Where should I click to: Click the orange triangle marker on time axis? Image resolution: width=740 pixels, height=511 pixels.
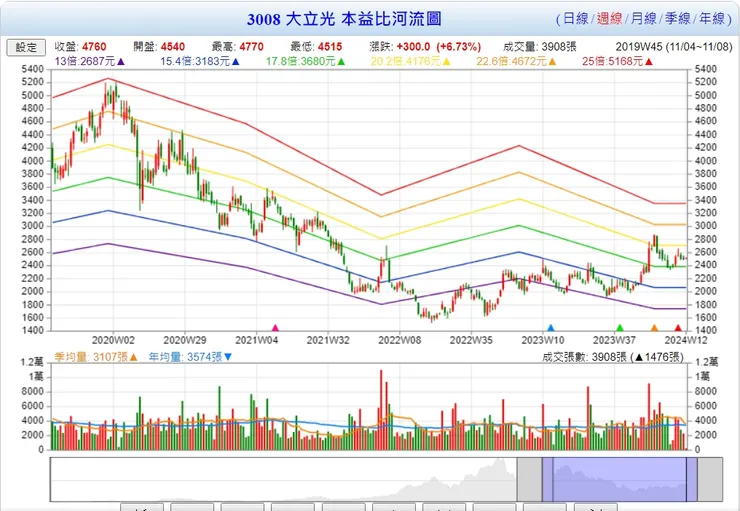coord(654,327)
